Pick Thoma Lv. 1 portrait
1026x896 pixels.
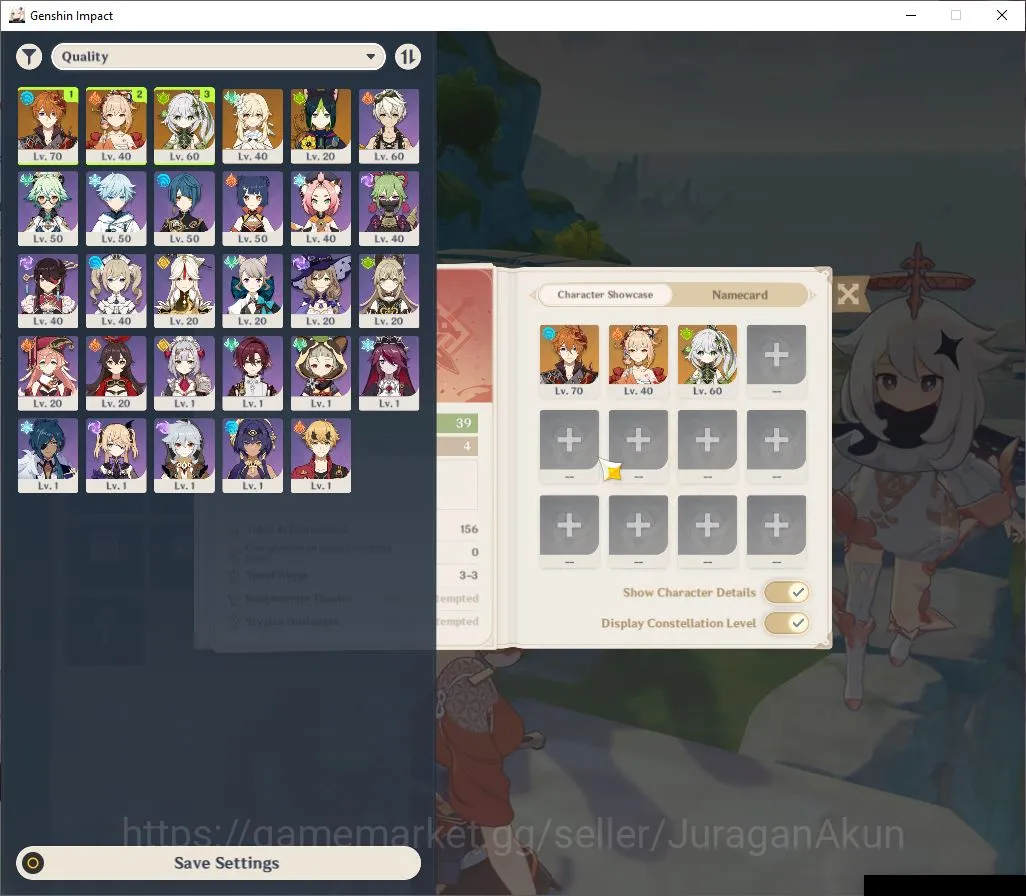point(321,456)
